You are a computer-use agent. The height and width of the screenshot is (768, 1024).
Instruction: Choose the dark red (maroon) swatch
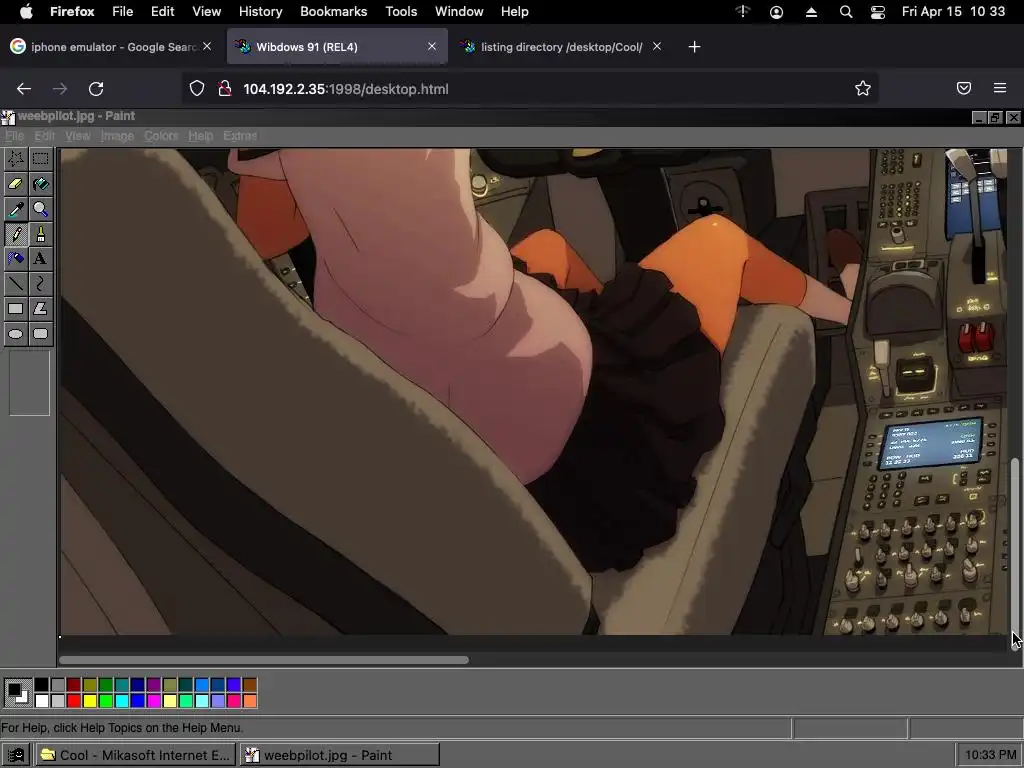(x=74, y=684)
